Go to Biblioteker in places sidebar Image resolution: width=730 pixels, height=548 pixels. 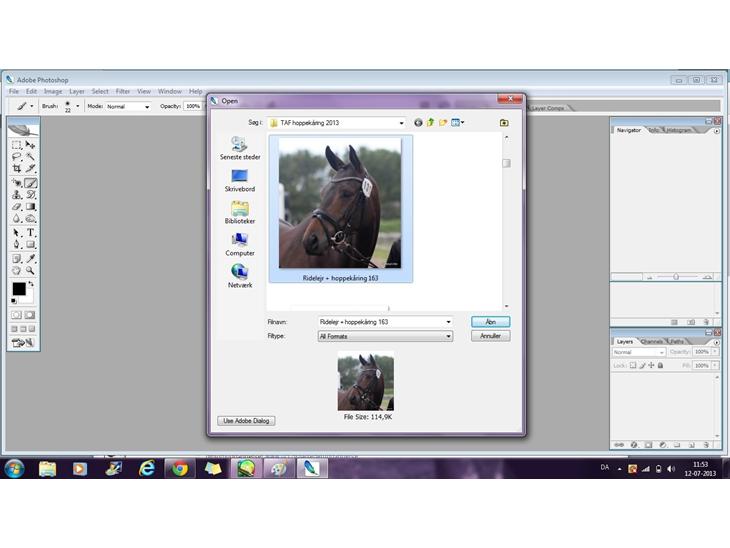[240, 212]
